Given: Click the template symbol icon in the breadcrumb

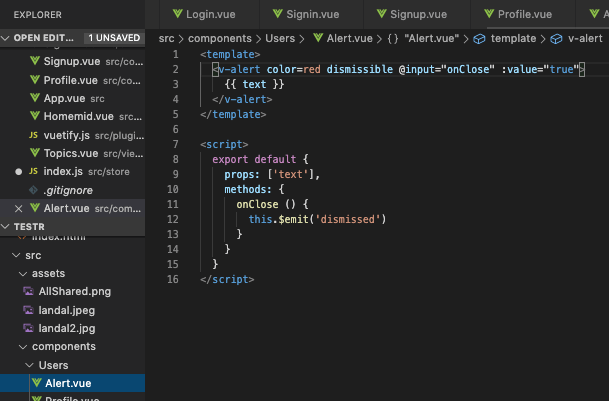Looking at the screenshot, I should 479,38.
